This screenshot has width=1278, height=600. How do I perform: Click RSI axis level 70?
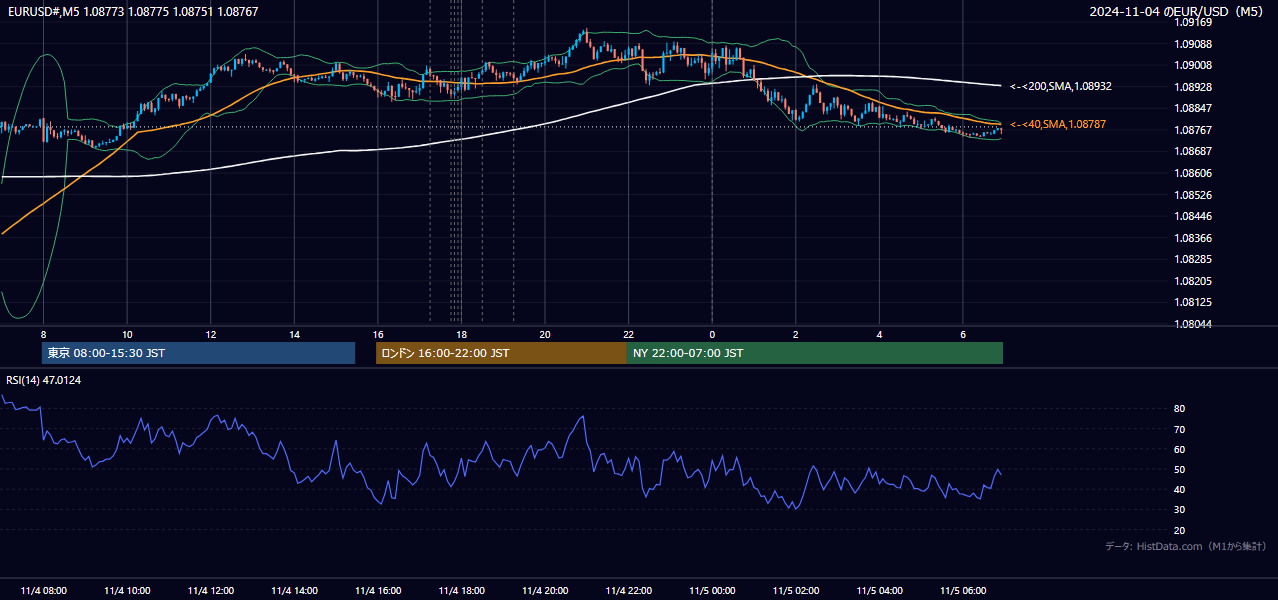click(1180, 429)
